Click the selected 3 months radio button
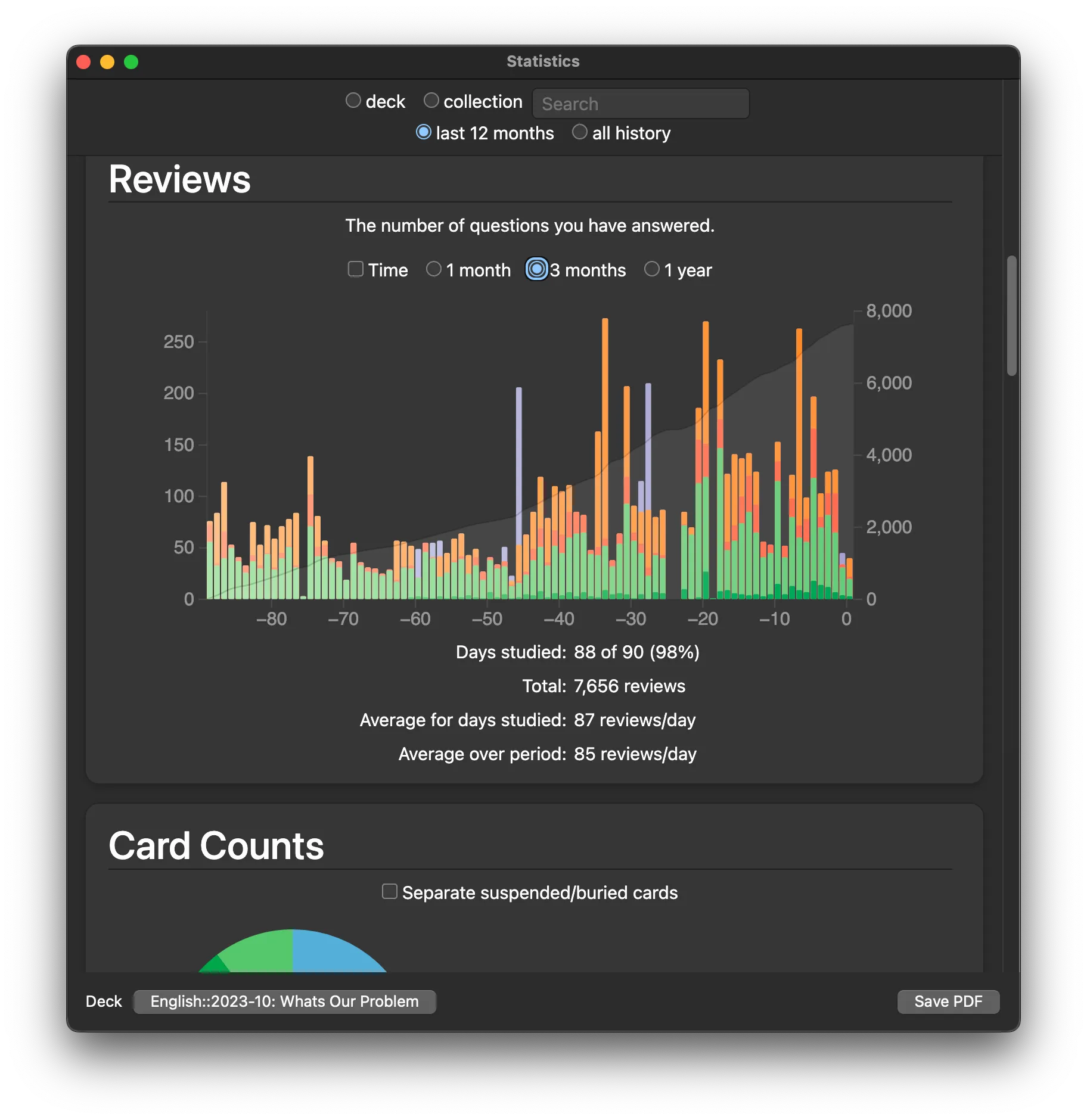 [536, 269]
